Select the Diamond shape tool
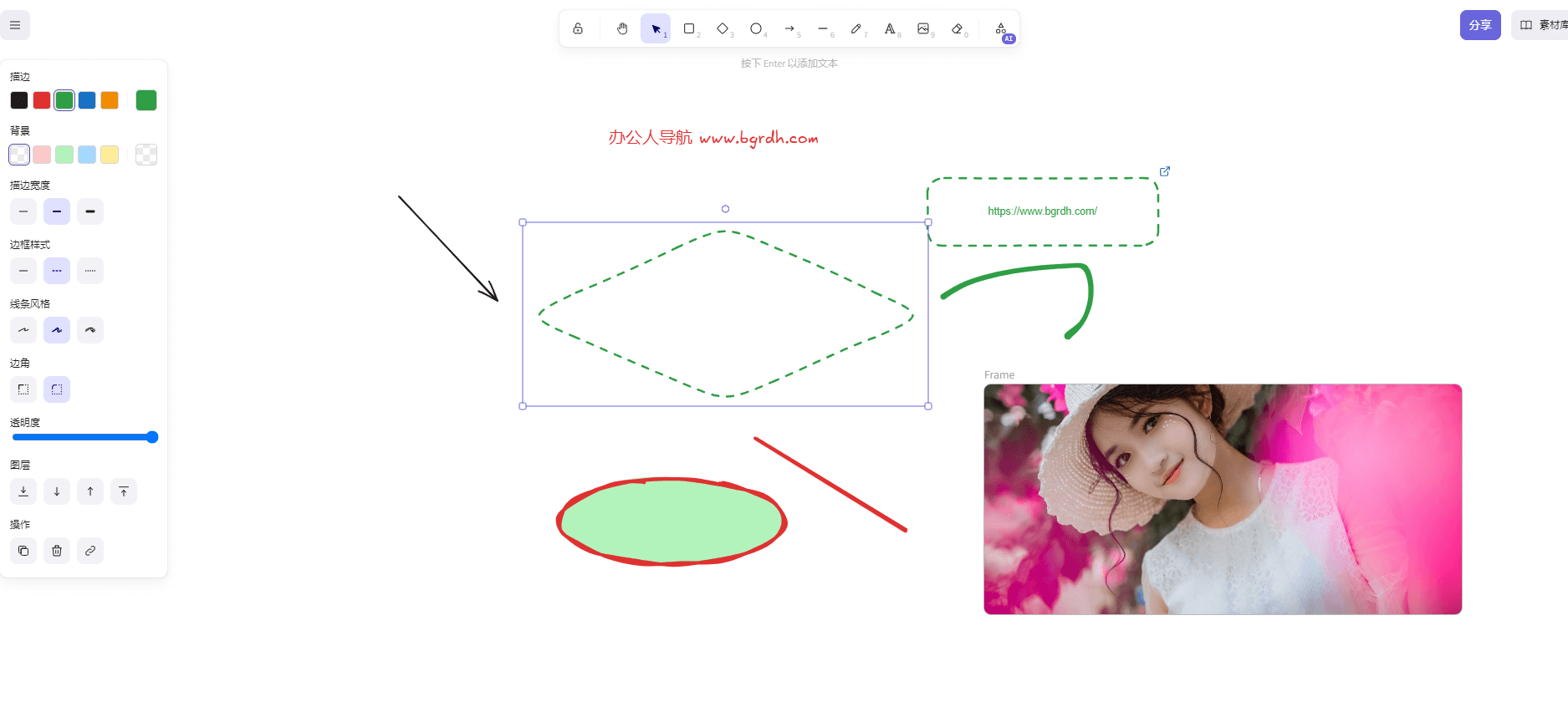Viewport: 1568px width, 702px height. click(723, 28)
